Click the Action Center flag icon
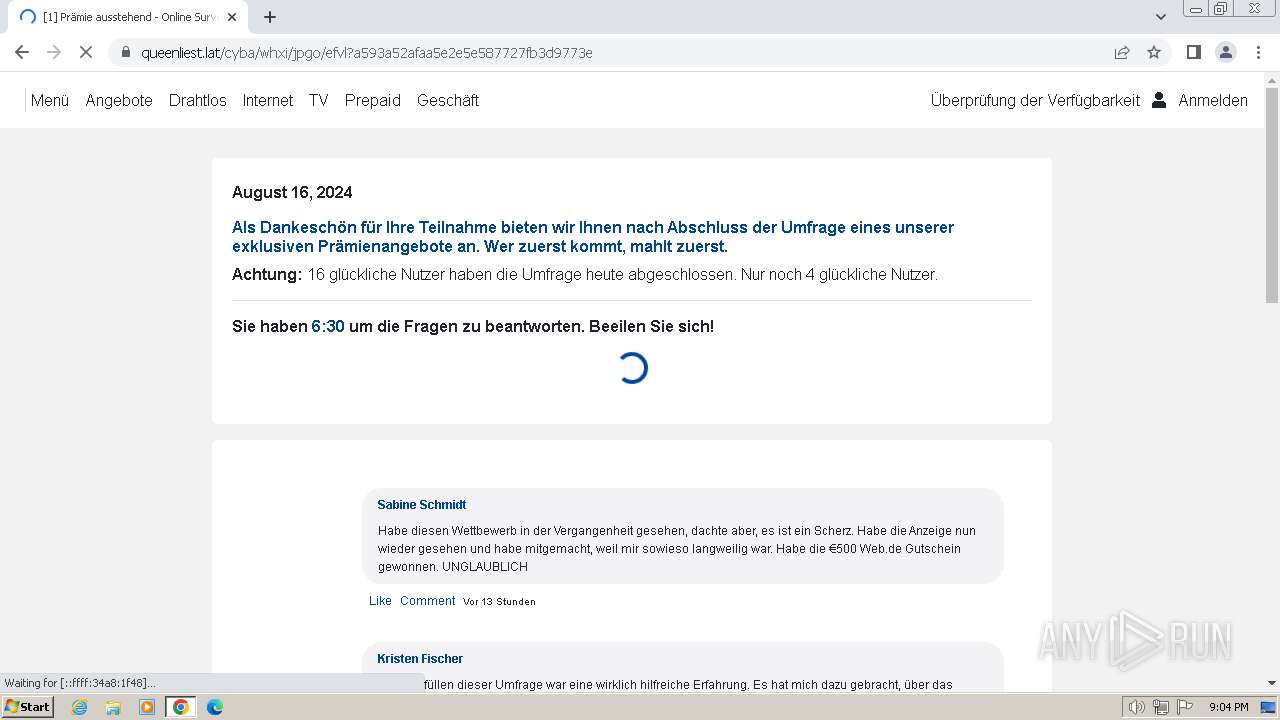 (1185, 707)
